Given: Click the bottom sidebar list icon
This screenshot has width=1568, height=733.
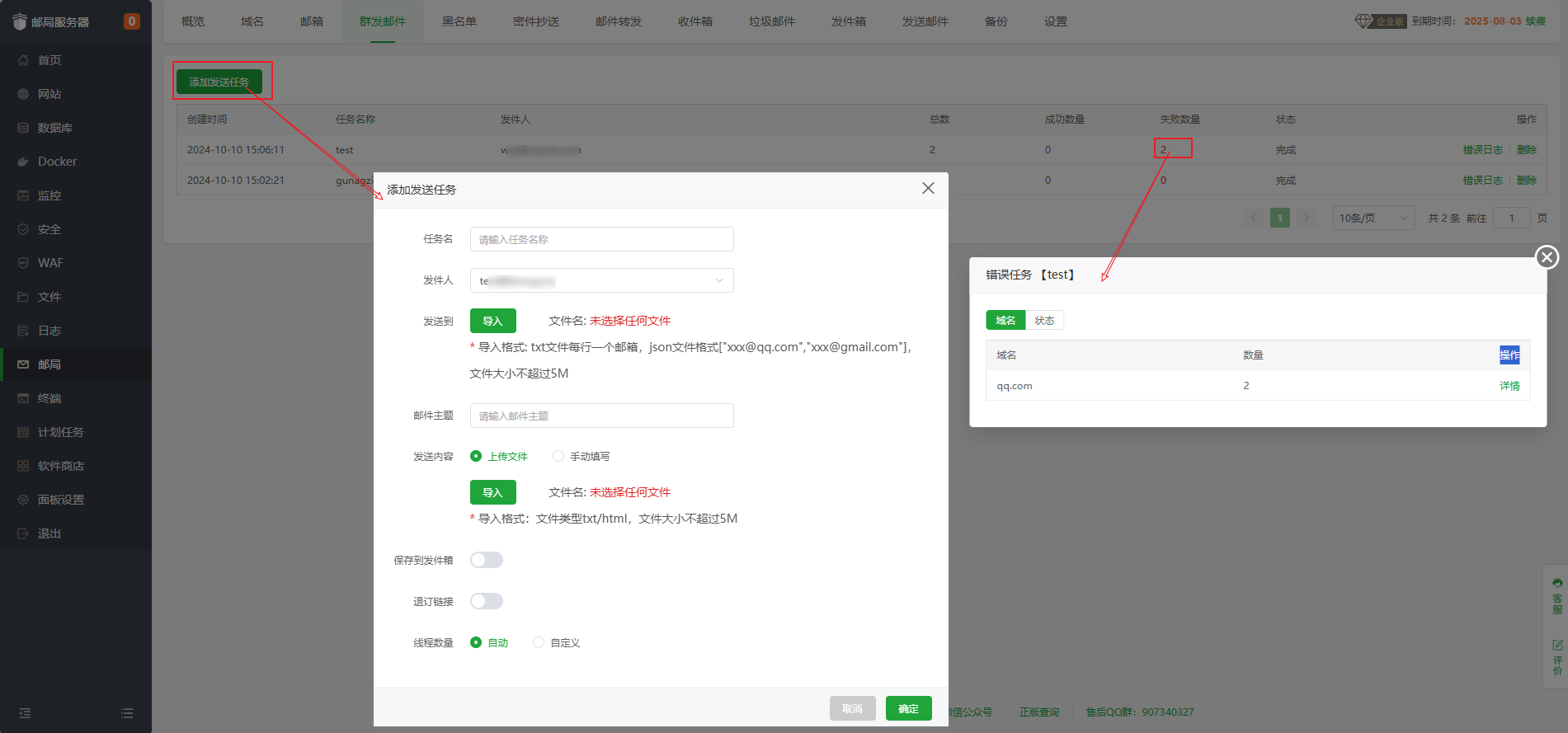Looking at the screenshot, I should point(127,713).
